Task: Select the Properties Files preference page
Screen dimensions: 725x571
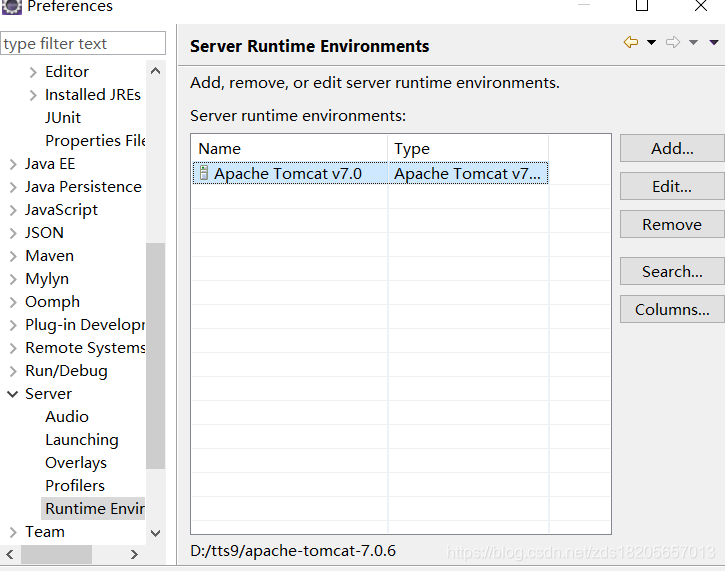Action: (x=95, y=141)
